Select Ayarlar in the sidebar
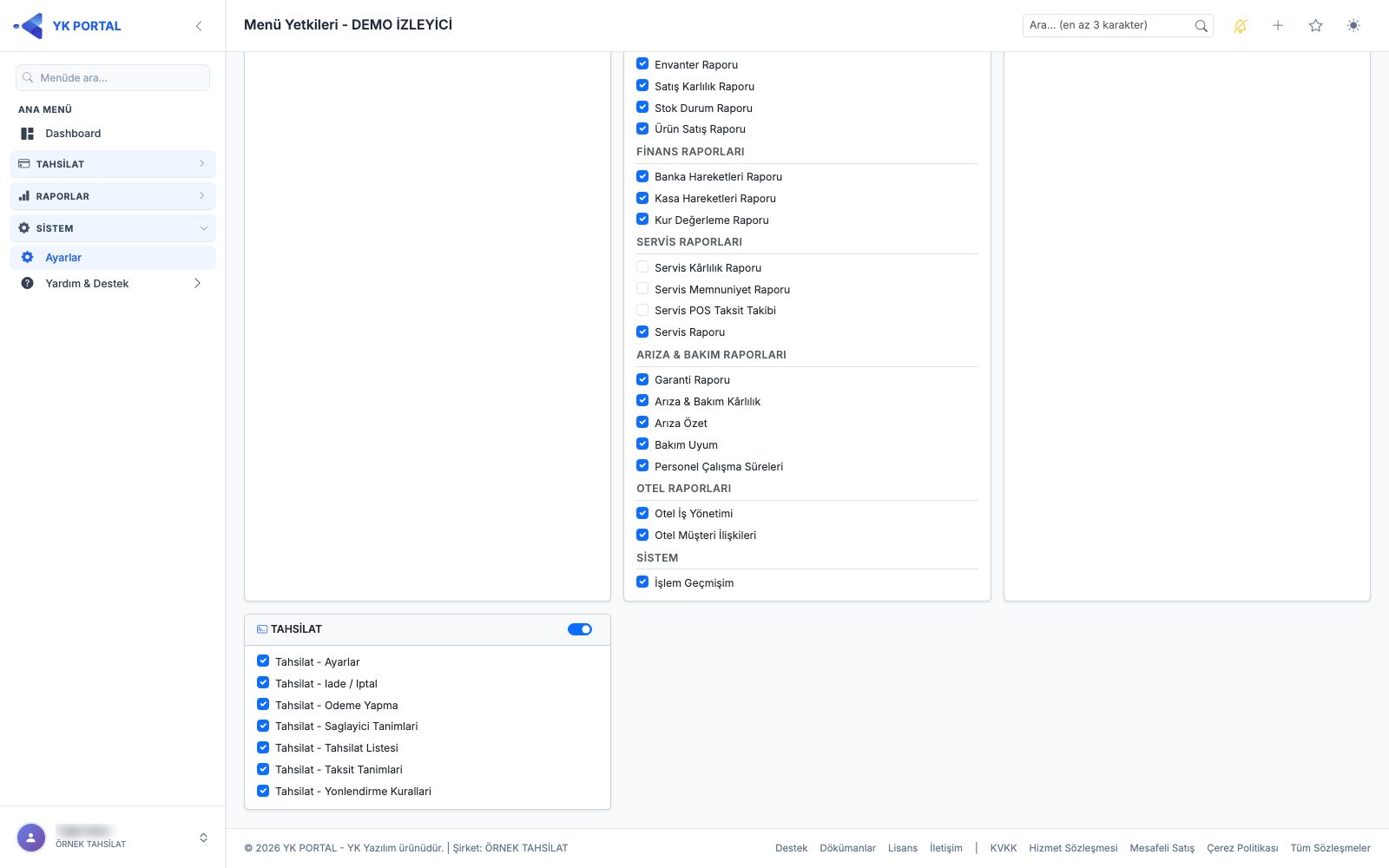1389x868 pixels. click(113, 258)
